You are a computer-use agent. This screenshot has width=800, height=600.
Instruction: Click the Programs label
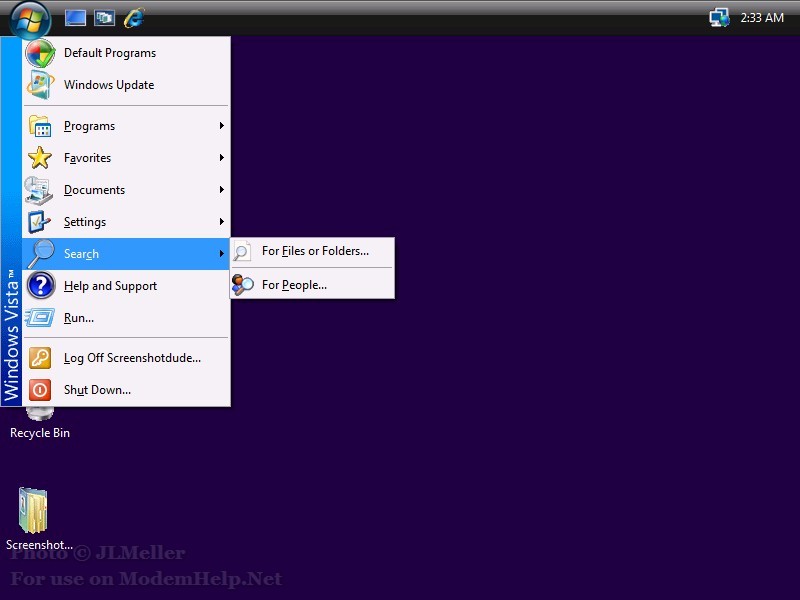click(x=89, y=126)
